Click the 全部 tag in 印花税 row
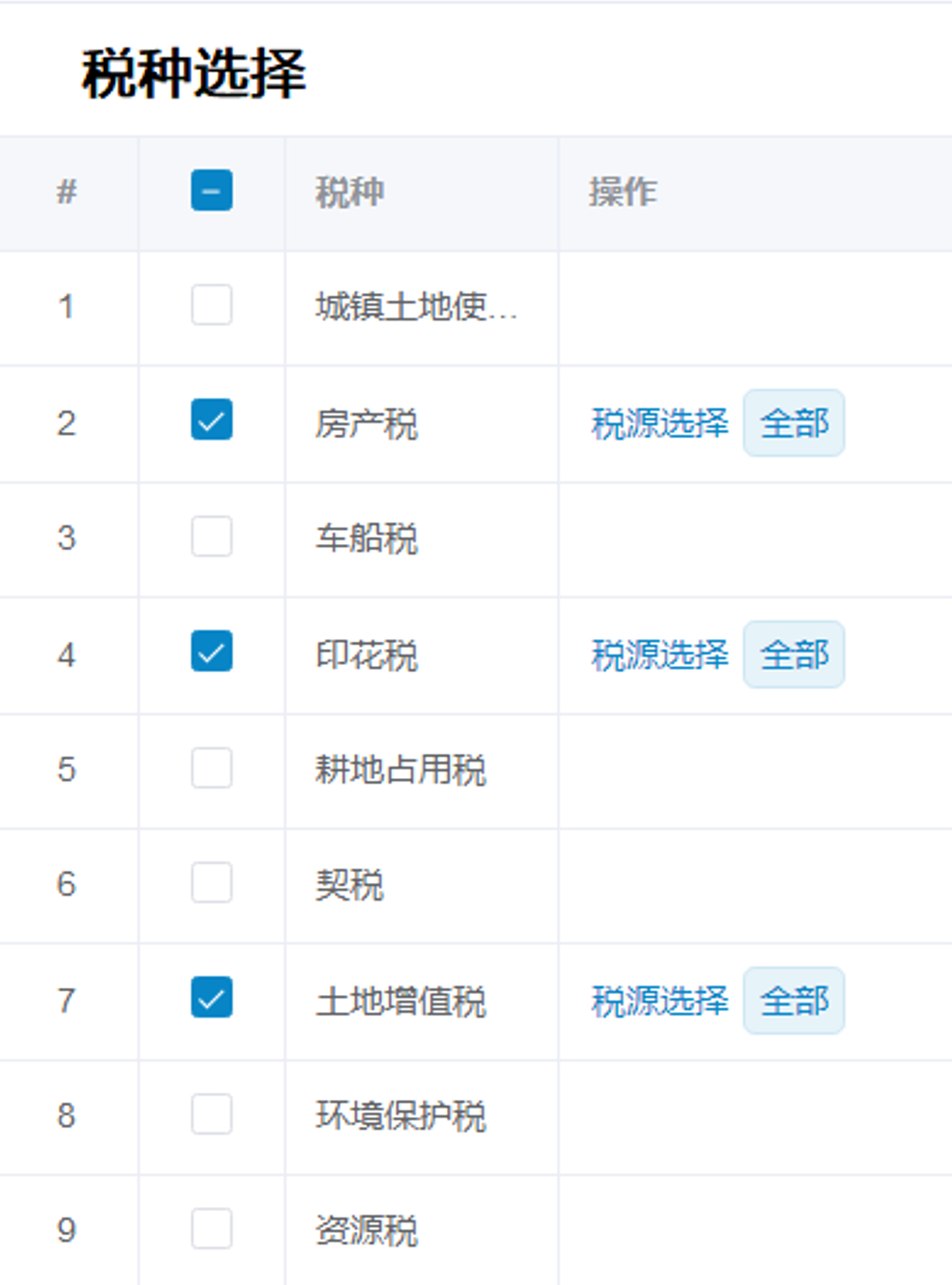Image resolution: width=952 pixels, height=1285 pixels. point(794,654)
